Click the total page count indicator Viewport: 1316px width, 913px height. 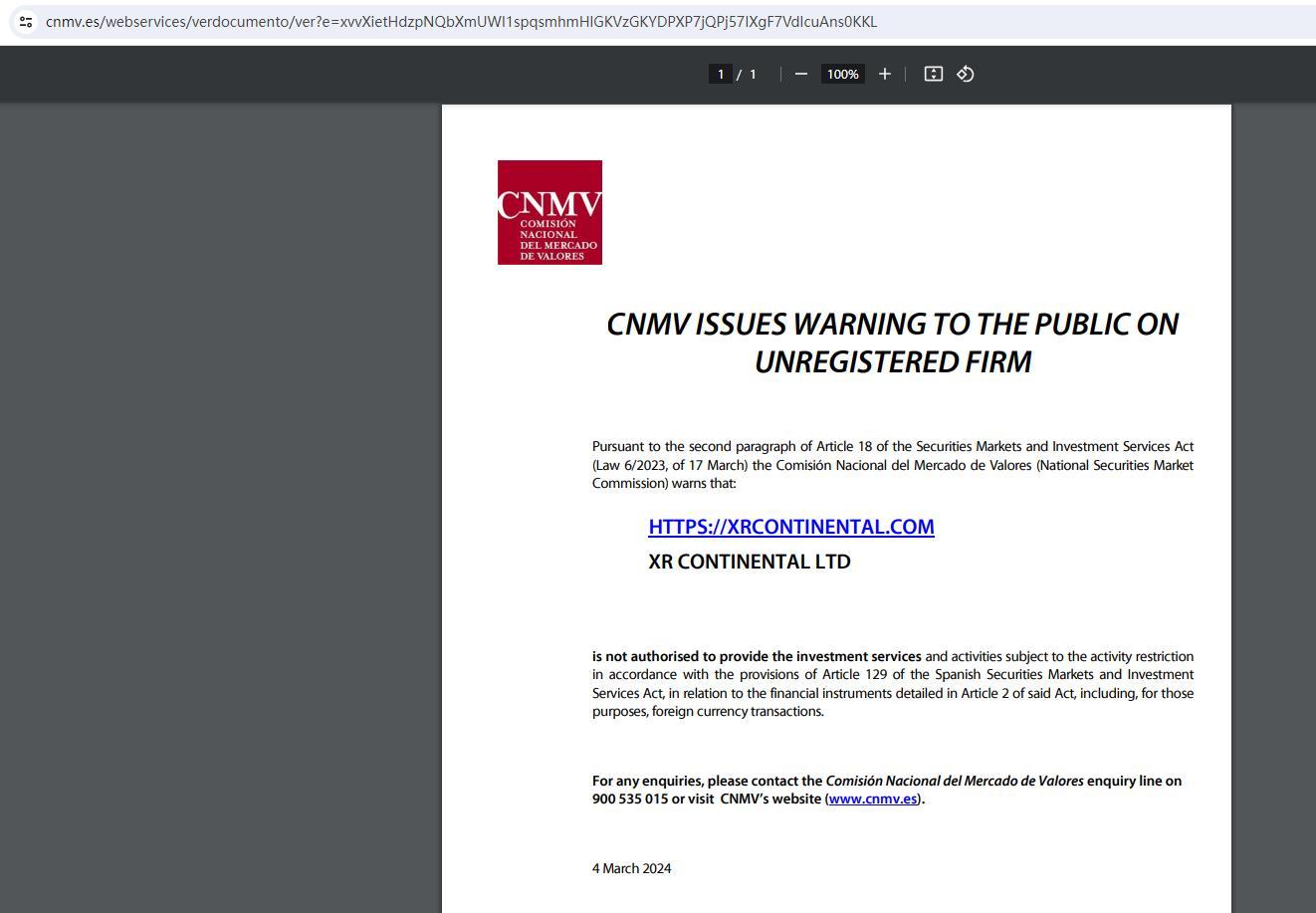(x=753, y=74)
